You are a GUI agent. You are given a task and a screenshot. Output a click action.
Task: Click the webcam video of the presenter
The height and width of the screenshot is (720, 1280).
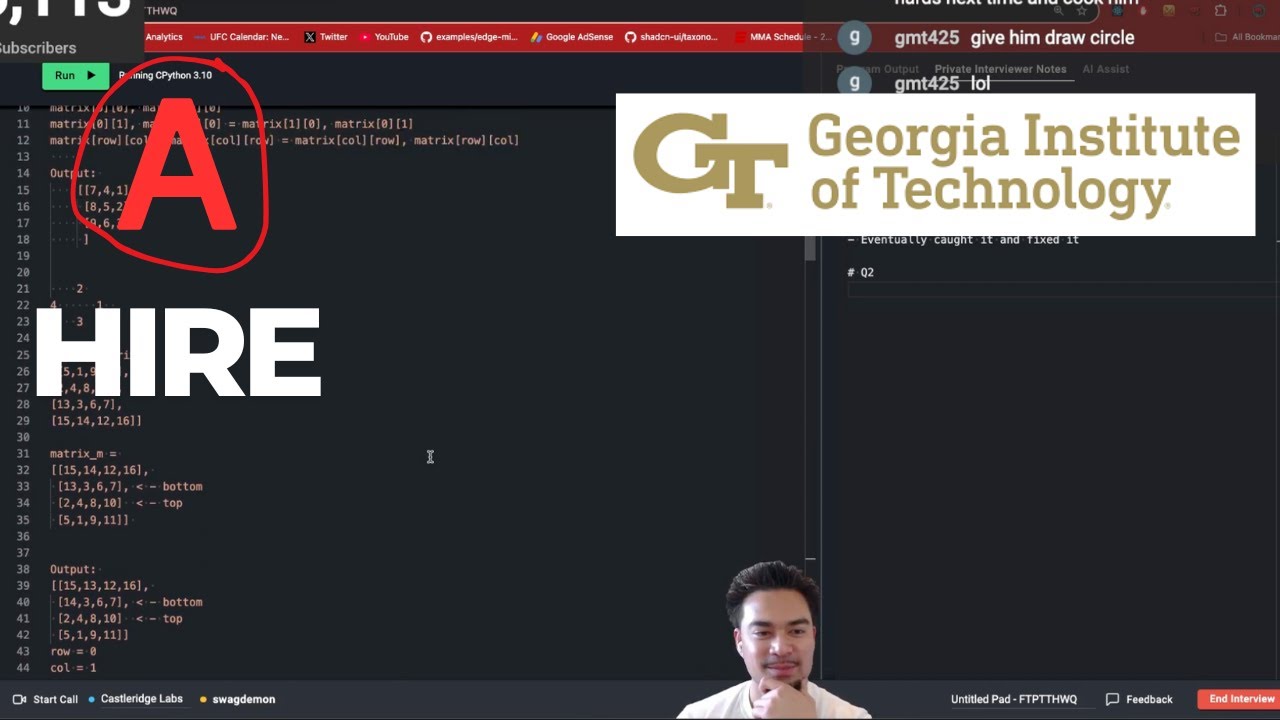(x=775, y=640)
